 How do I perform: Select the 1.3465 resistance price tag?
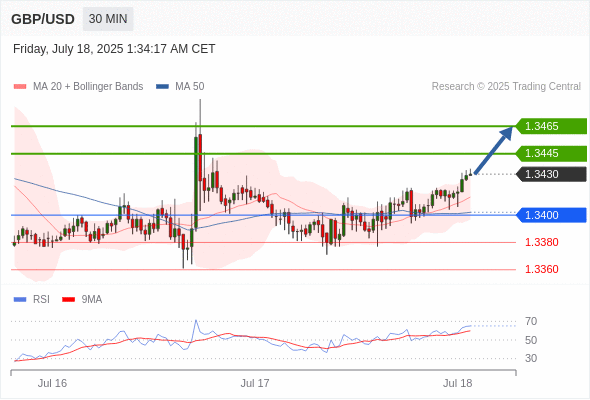[551, 126]
